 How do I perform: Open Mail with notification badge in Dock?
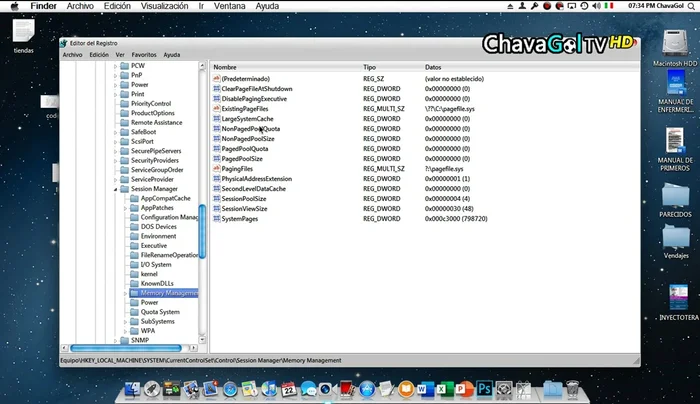[x=210, y=389]
